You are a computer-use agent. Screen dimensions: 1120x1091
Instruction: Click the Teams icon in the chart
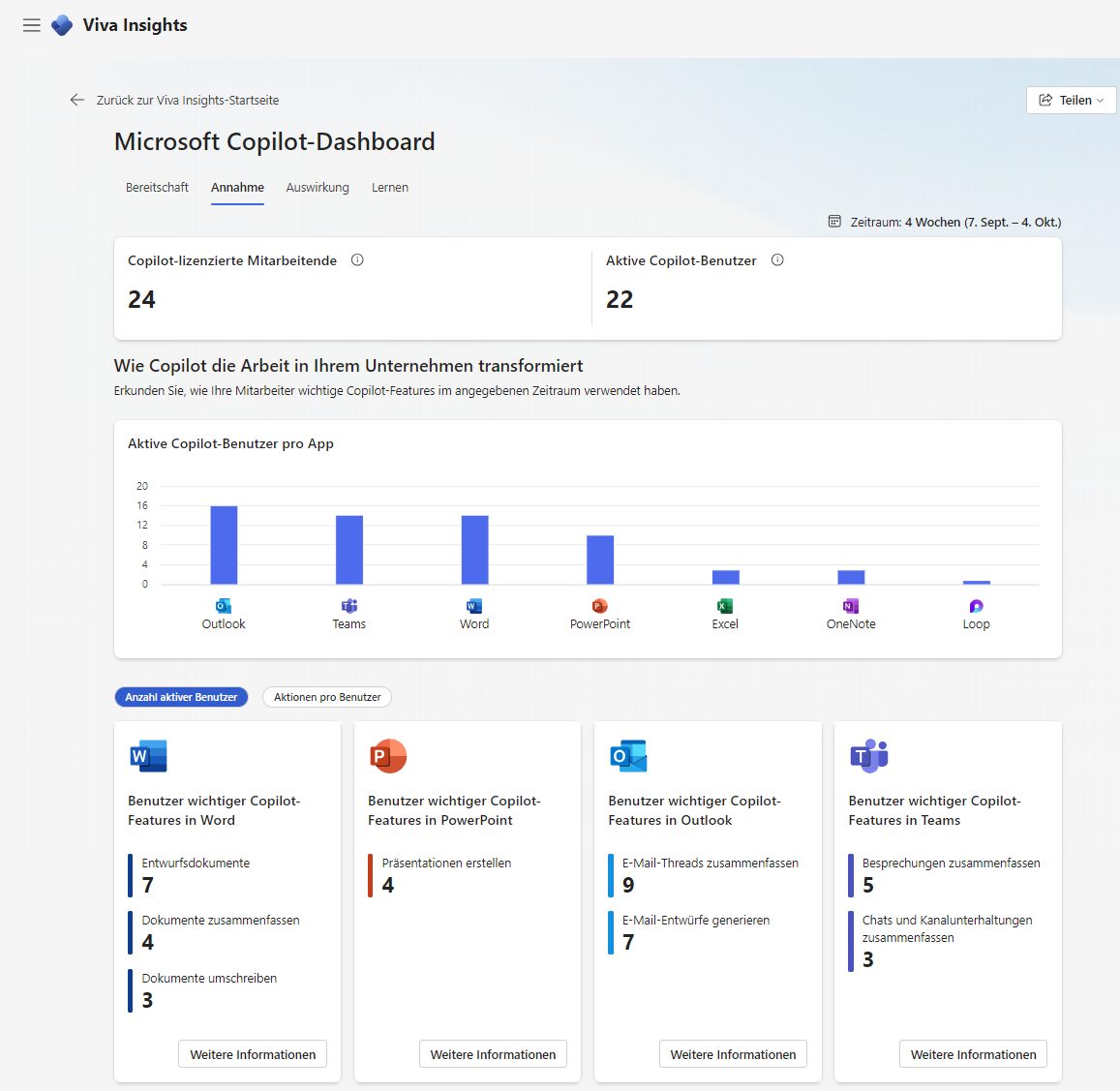coord(349,606)
